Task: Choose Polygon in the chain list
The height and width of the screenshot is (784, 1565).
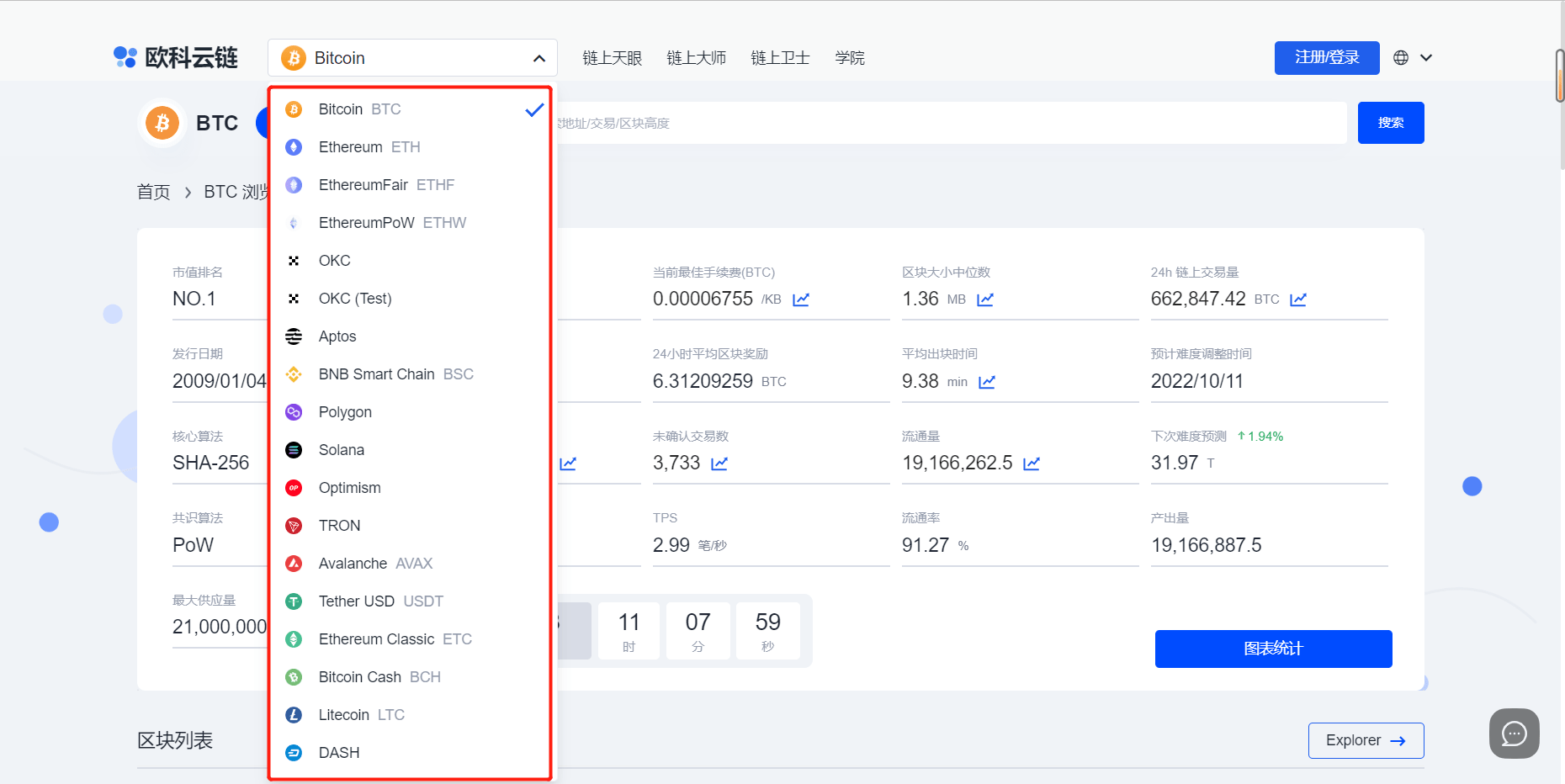Action: tap(411, 412)
